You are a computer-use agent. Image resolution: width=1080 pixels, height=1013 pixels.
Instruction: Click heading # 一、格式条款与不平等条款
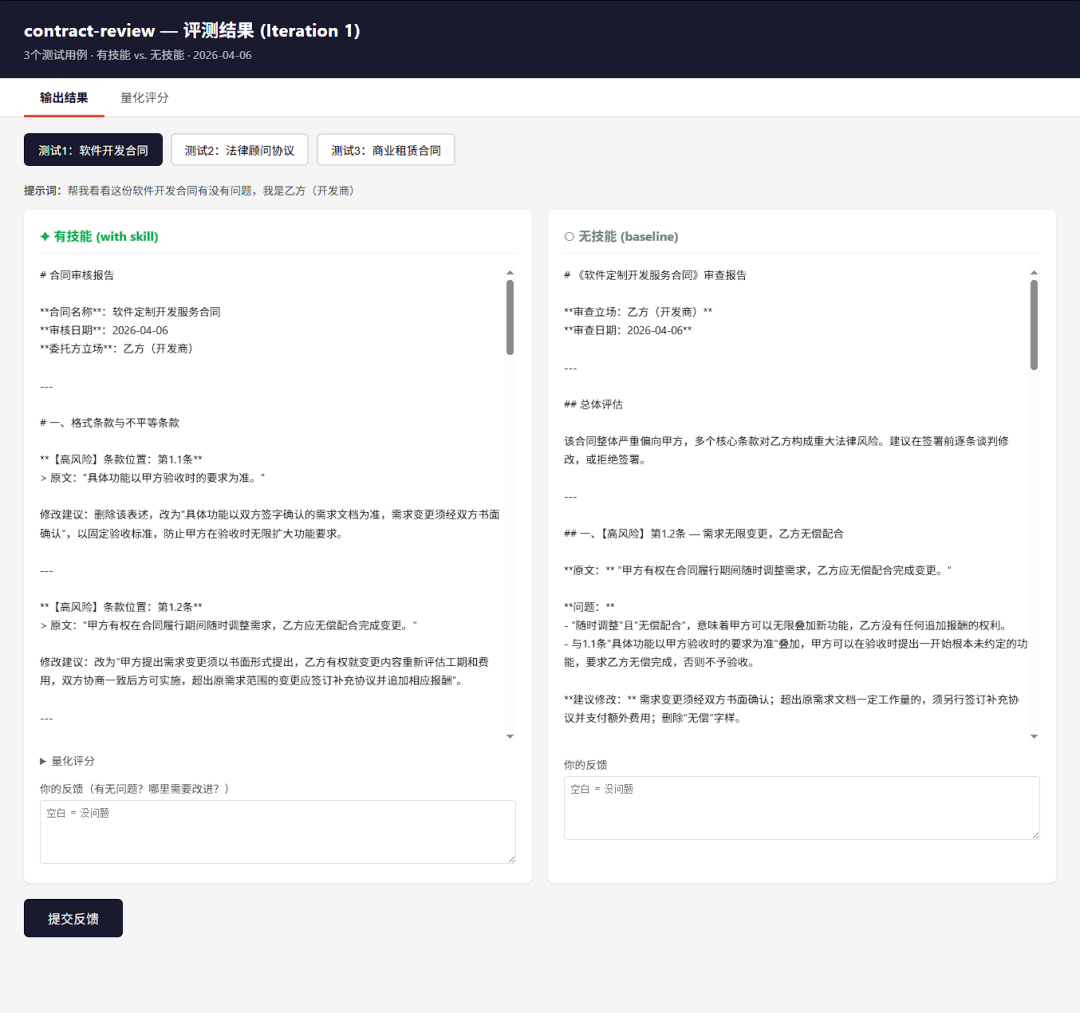(110, 423)
